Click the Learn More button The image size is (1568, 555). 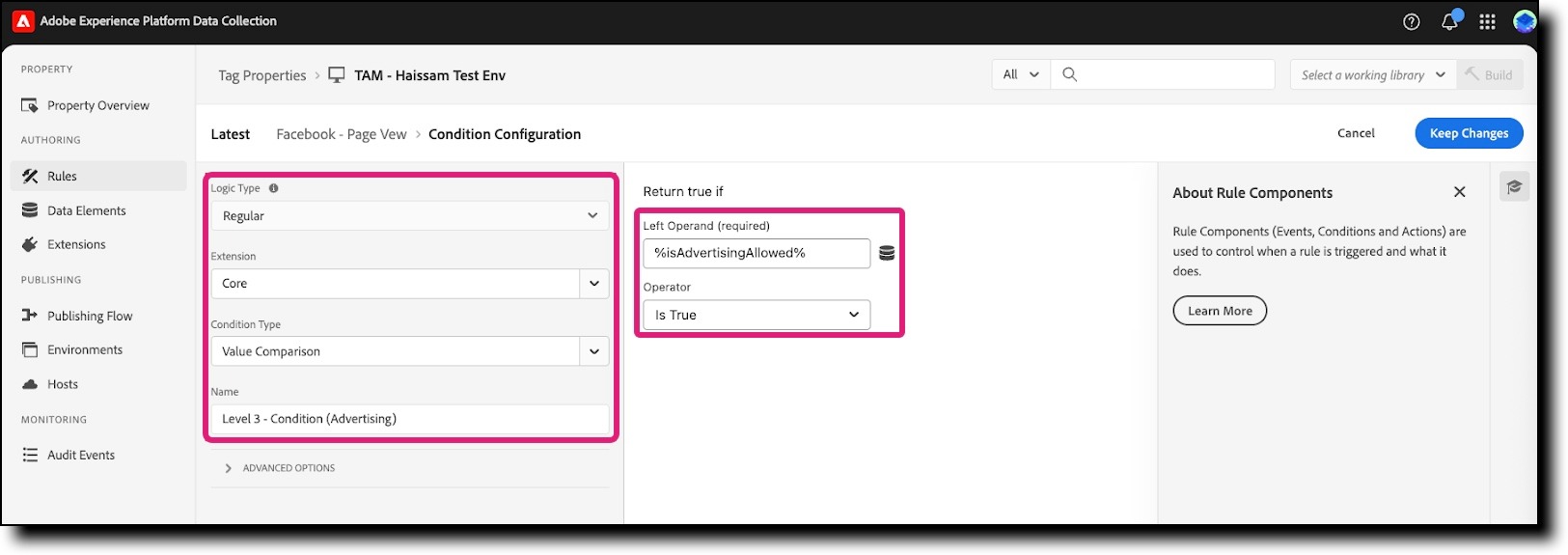(x=1220, y=311)
